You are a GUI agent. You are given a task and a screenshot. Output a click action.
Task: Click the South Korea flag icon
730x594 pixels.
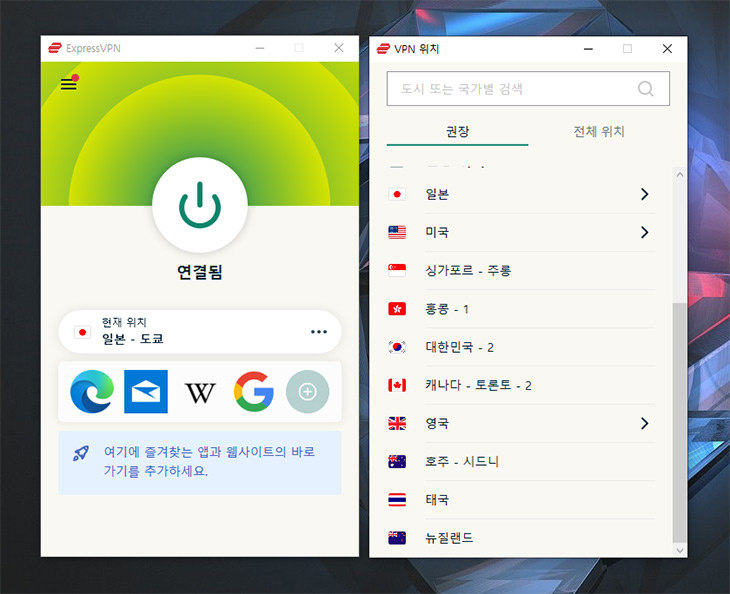point(397,347)
